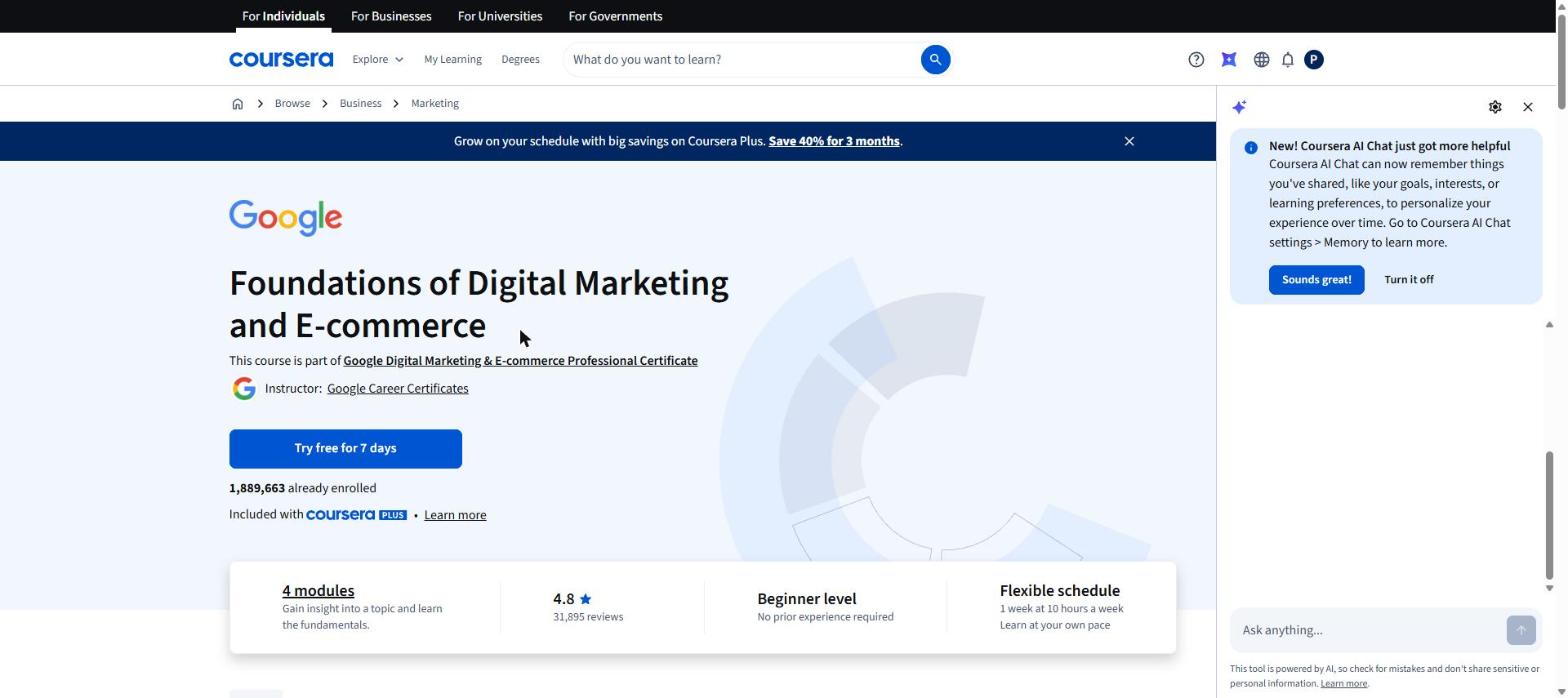Click Sounds great! button

(x=1316, y=280)
